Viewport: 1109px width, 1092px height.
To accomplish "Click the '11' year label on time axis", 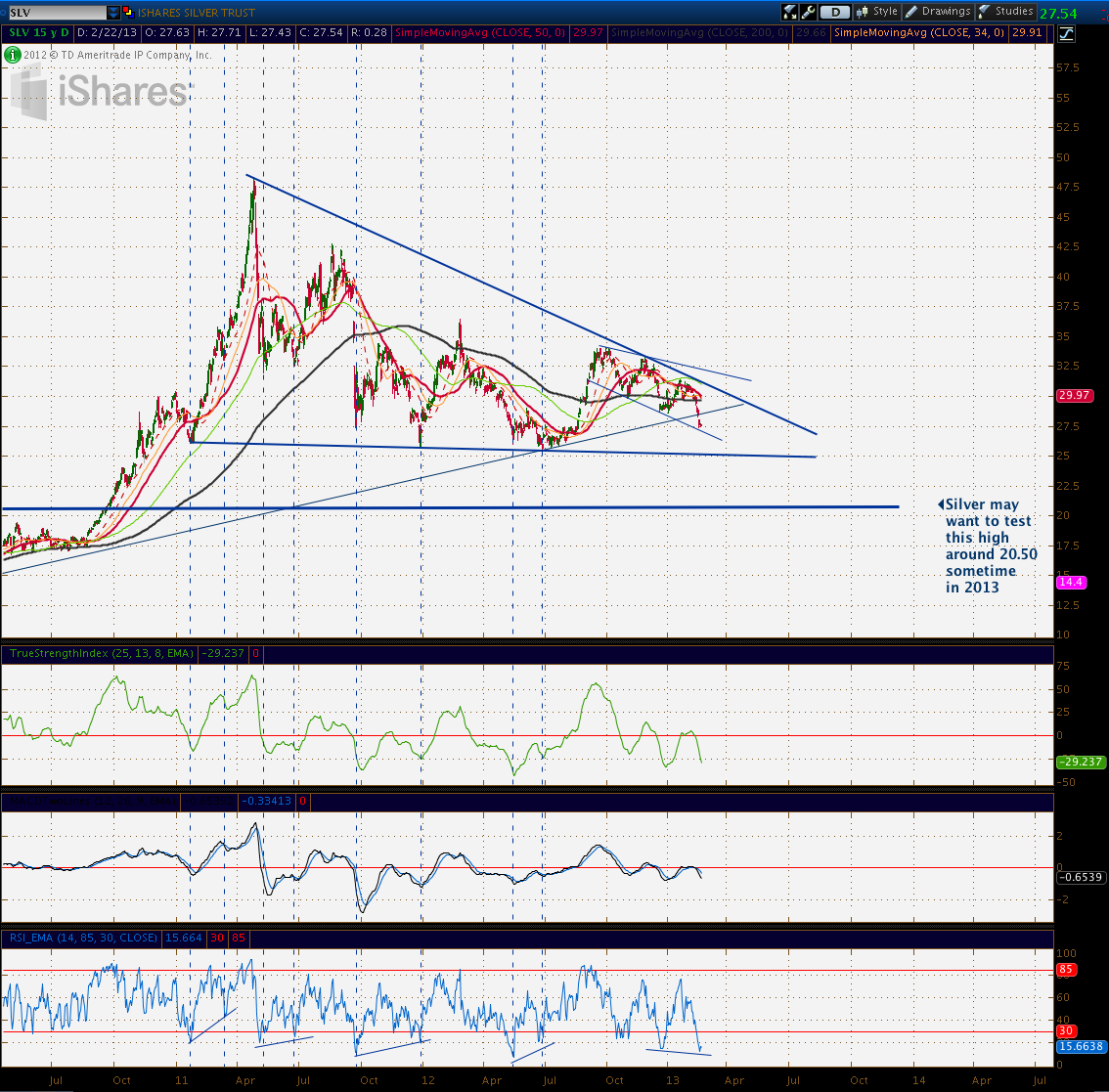I will [x=182, y=1080].
